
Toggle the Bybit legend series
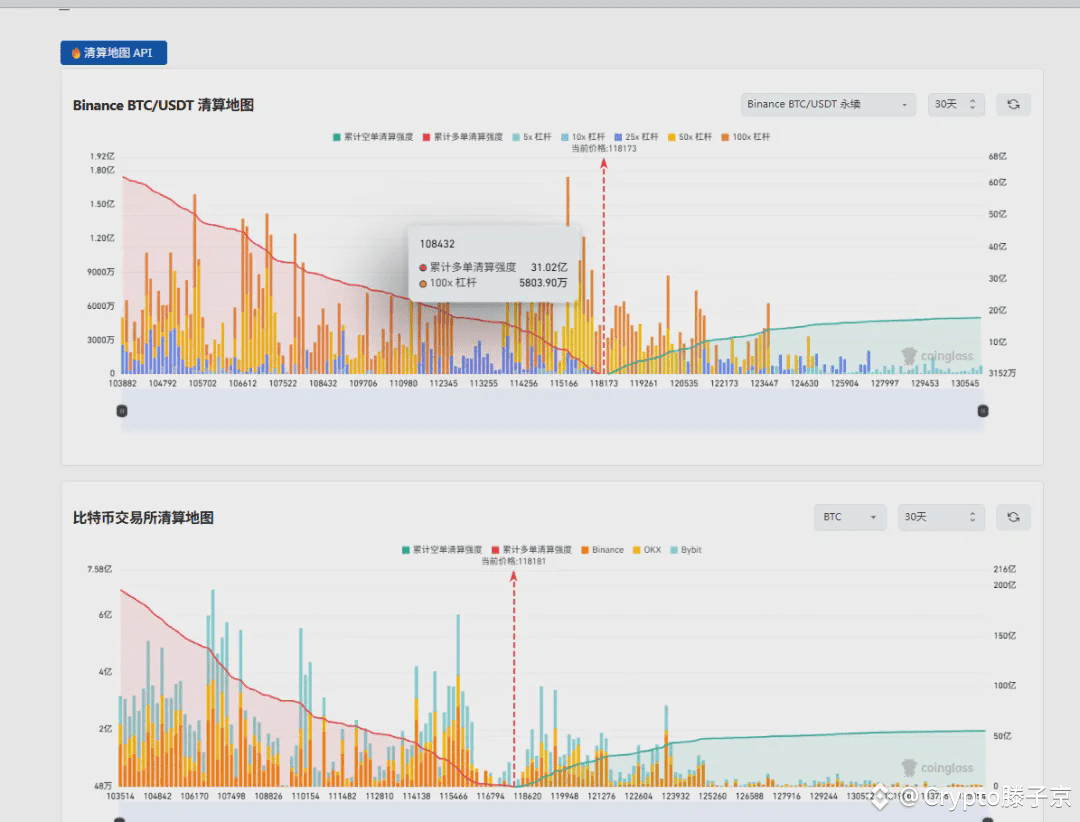686,550
